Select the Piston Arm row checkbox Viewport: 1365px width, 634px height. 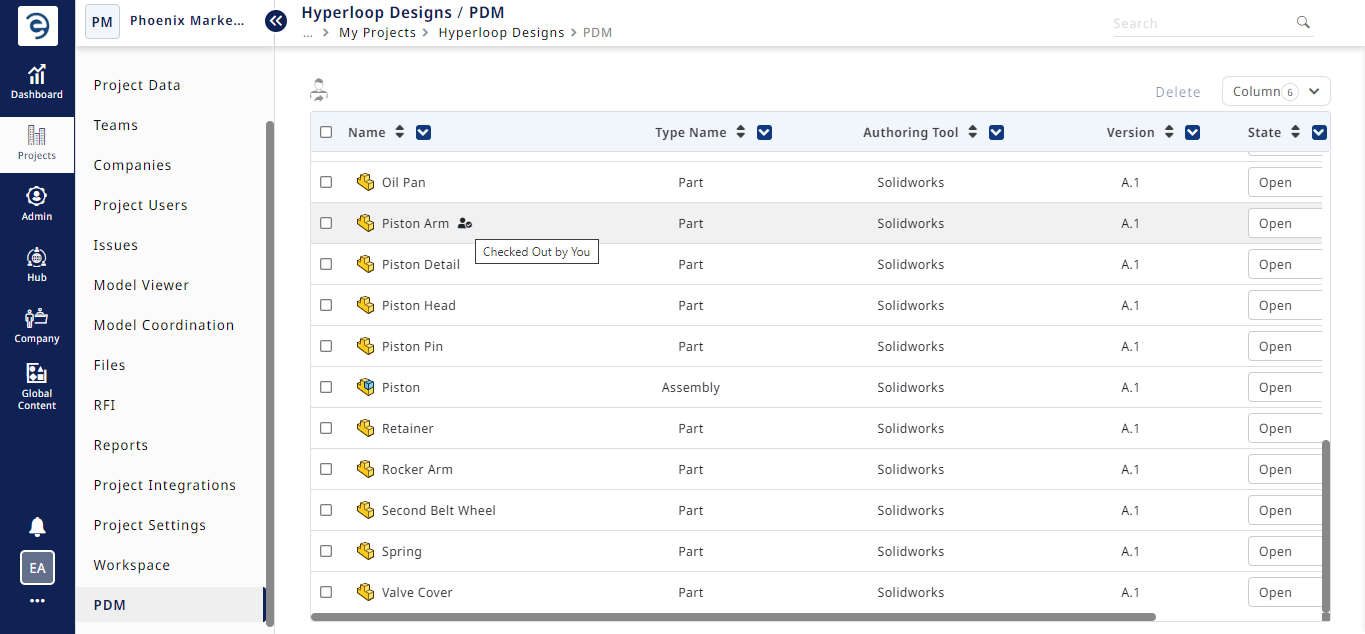[x=326, y=223]
